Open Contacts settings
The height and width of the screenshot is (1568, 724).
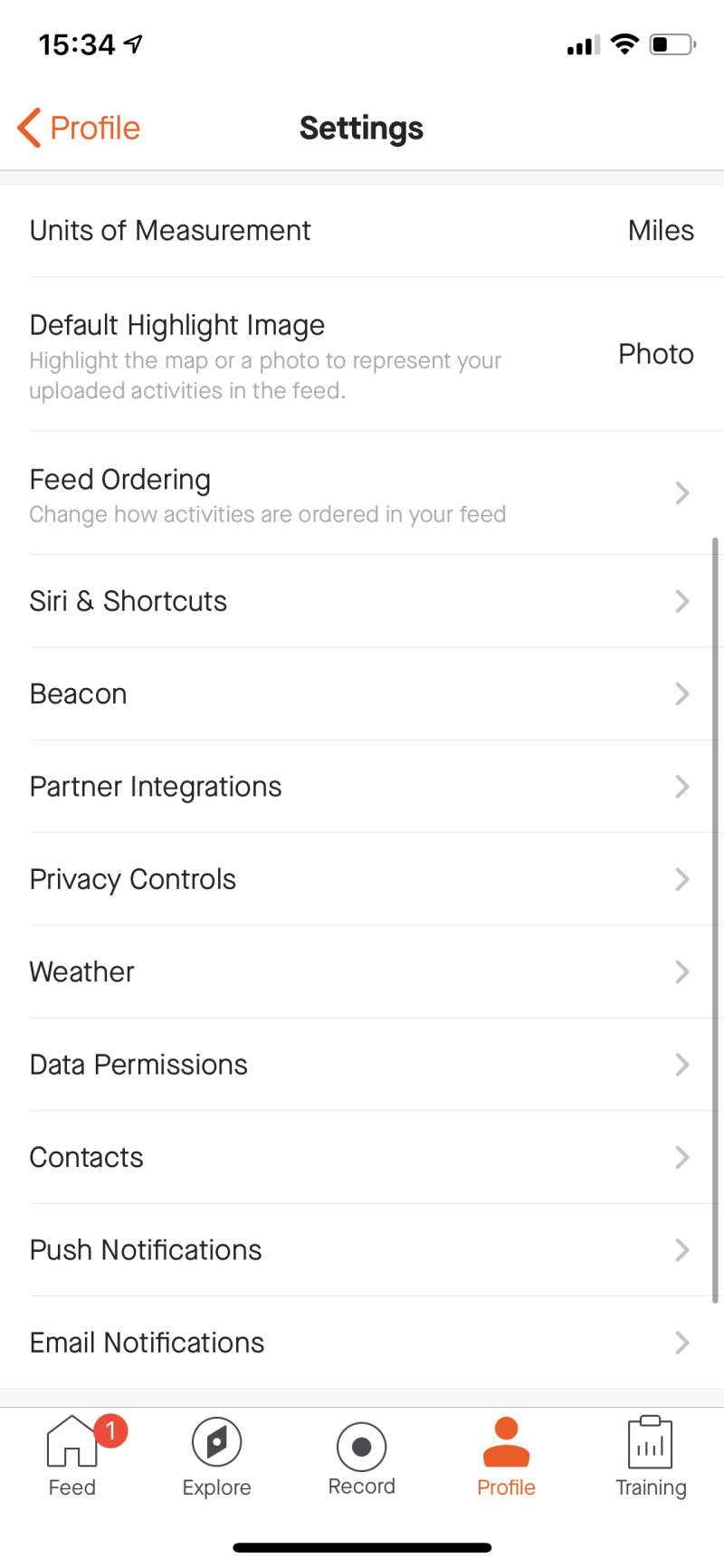coord(362,1157)
